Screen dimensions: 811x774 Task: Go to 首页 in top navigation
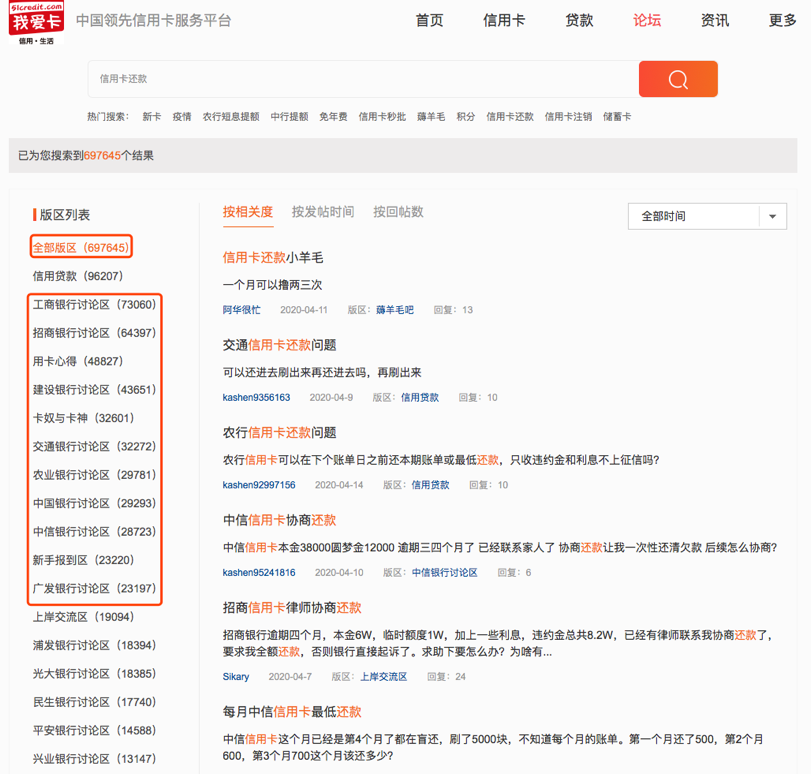click(430, 20)
